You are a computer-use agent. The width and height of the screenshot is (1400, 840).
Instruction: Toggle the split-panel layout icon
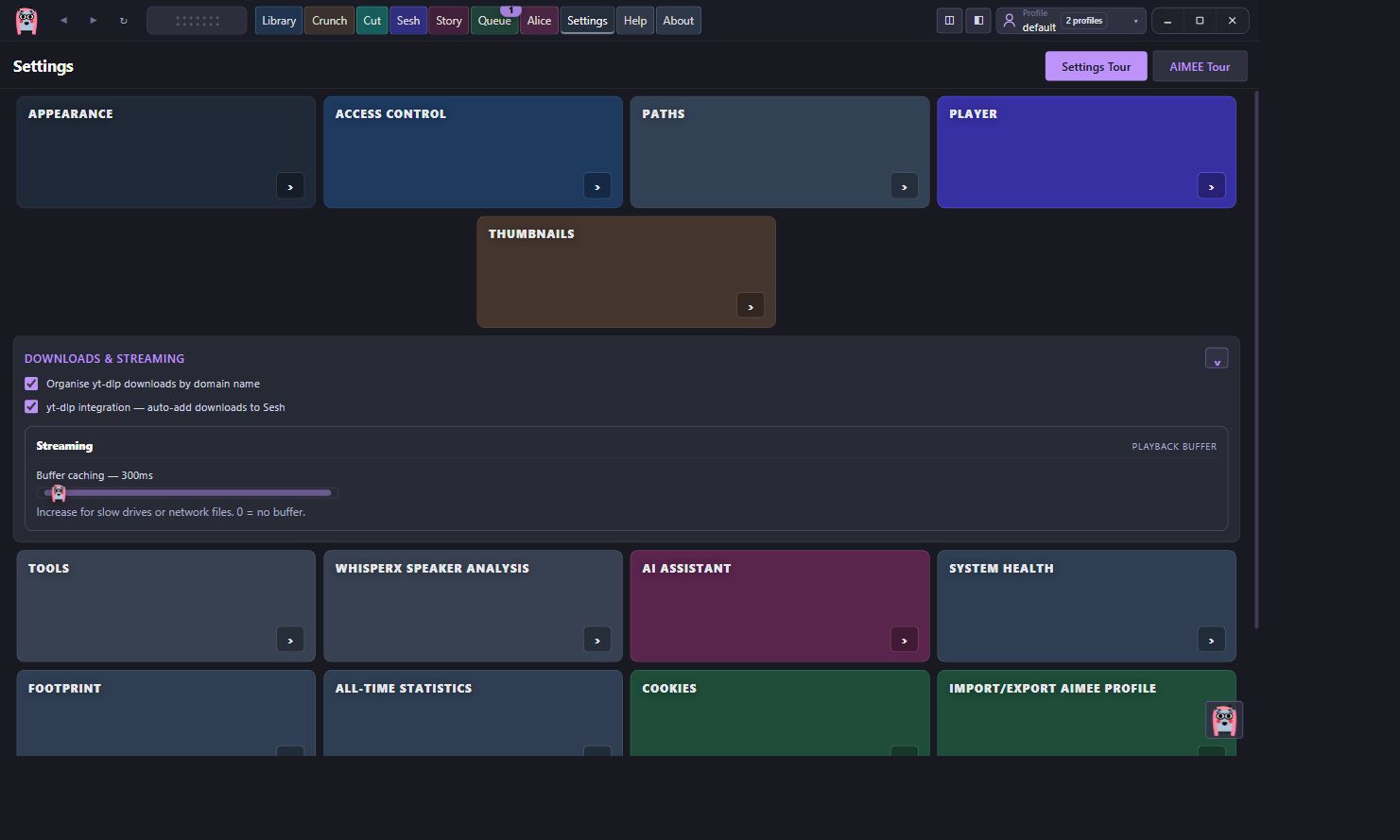click(x=949, y=20)
